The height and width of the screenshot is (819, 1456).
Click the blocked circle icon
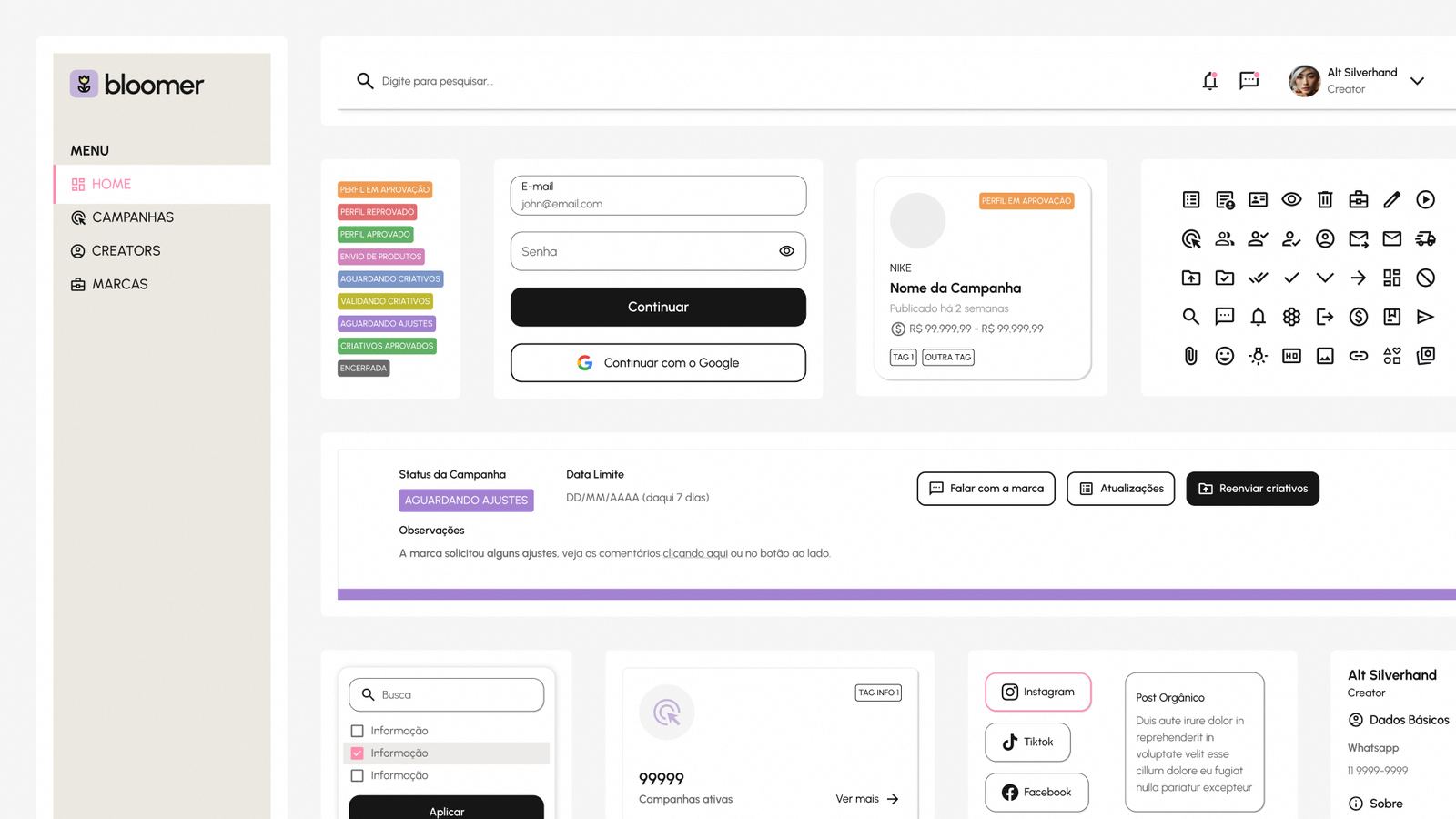click(x=1426, y=278)
